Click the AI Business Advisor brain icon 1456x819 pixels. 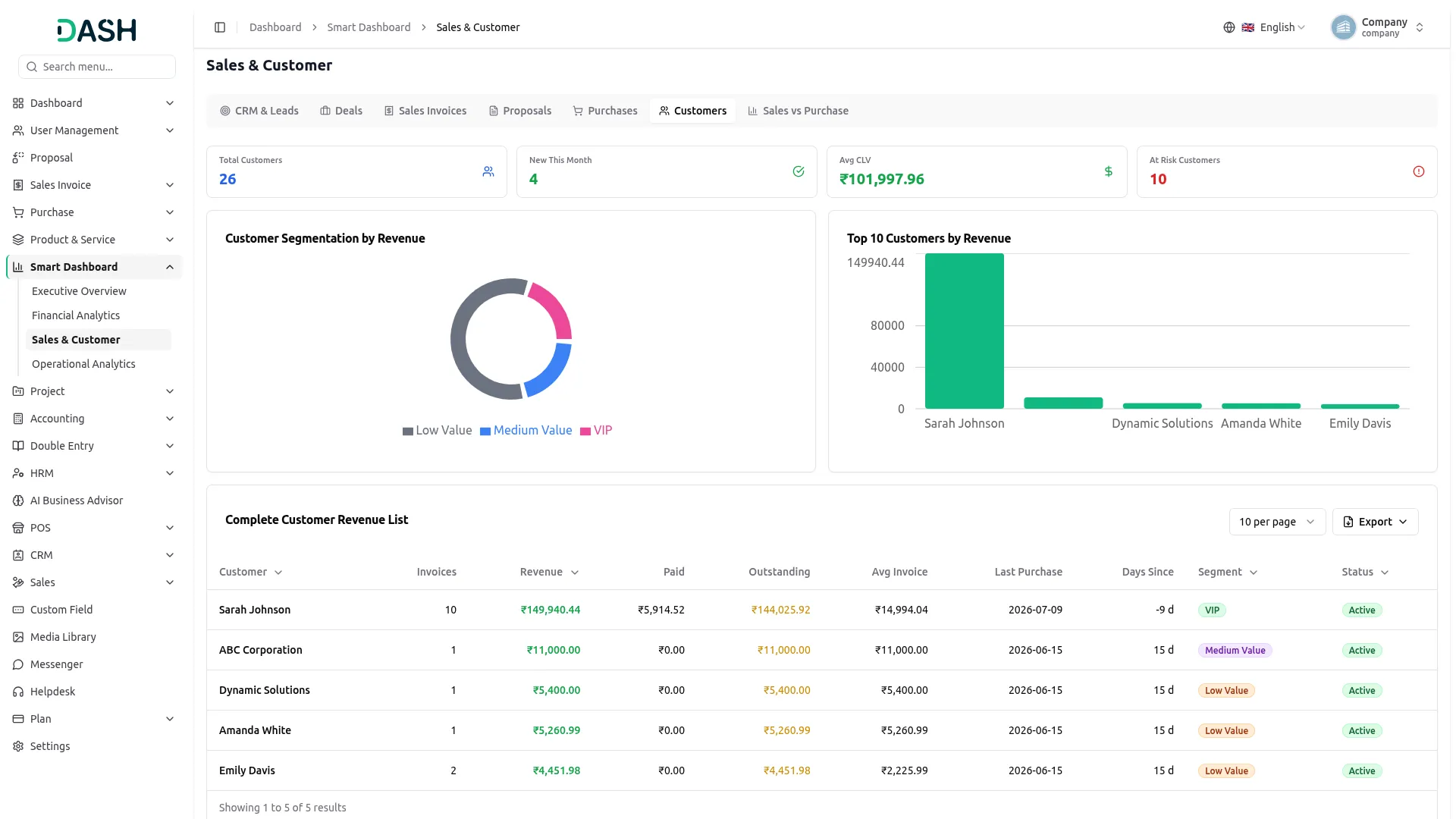(x=18, y=500)
